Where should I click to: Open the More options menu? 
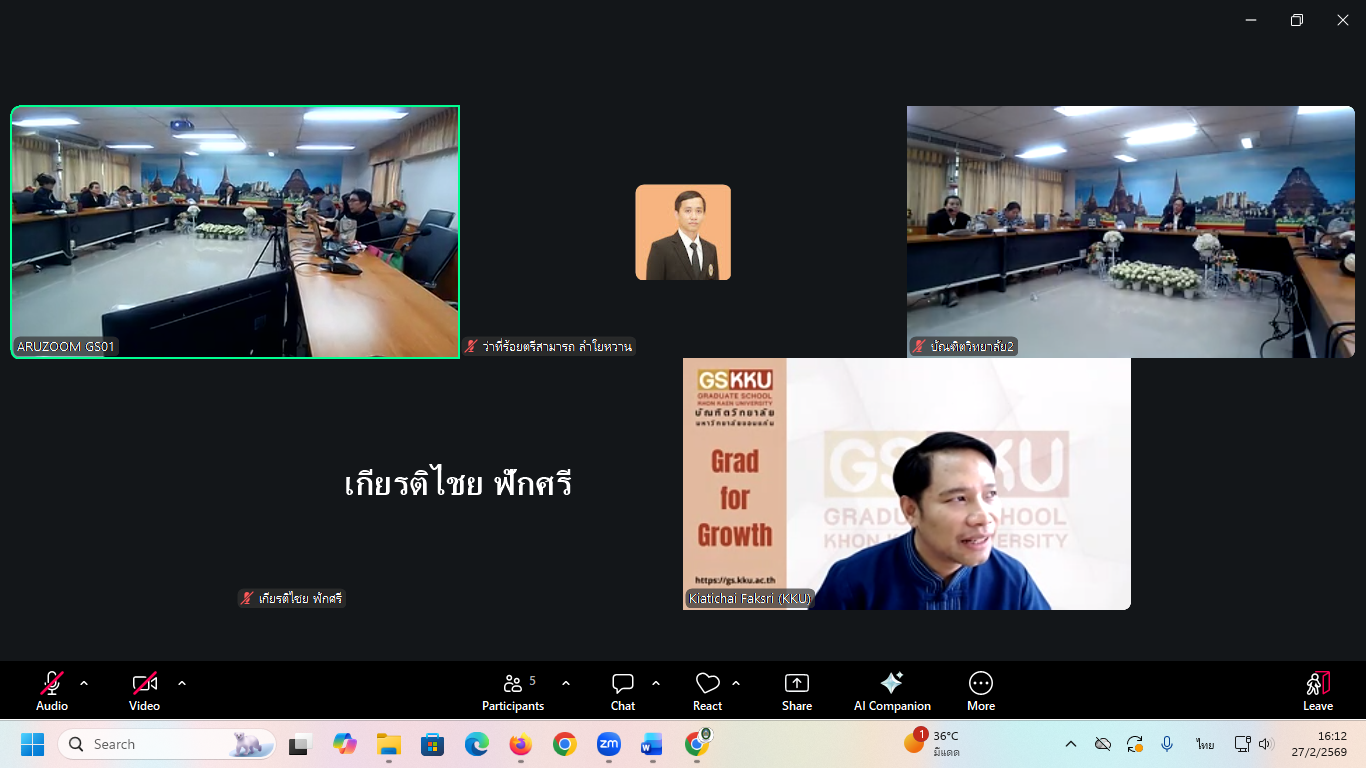(980, 690)
